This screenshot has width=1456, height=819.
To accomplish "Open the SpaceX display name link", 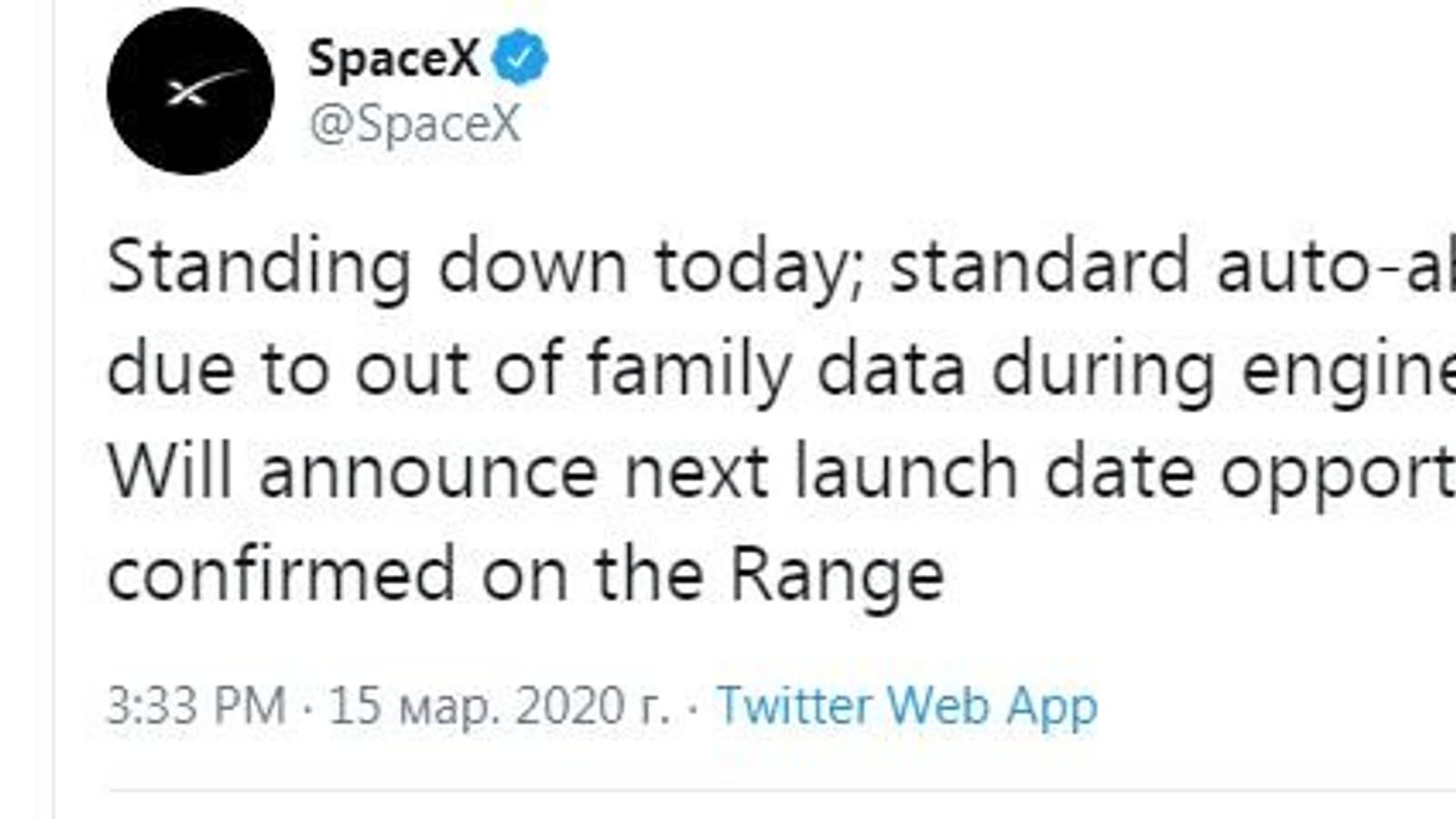I will 393,58.
